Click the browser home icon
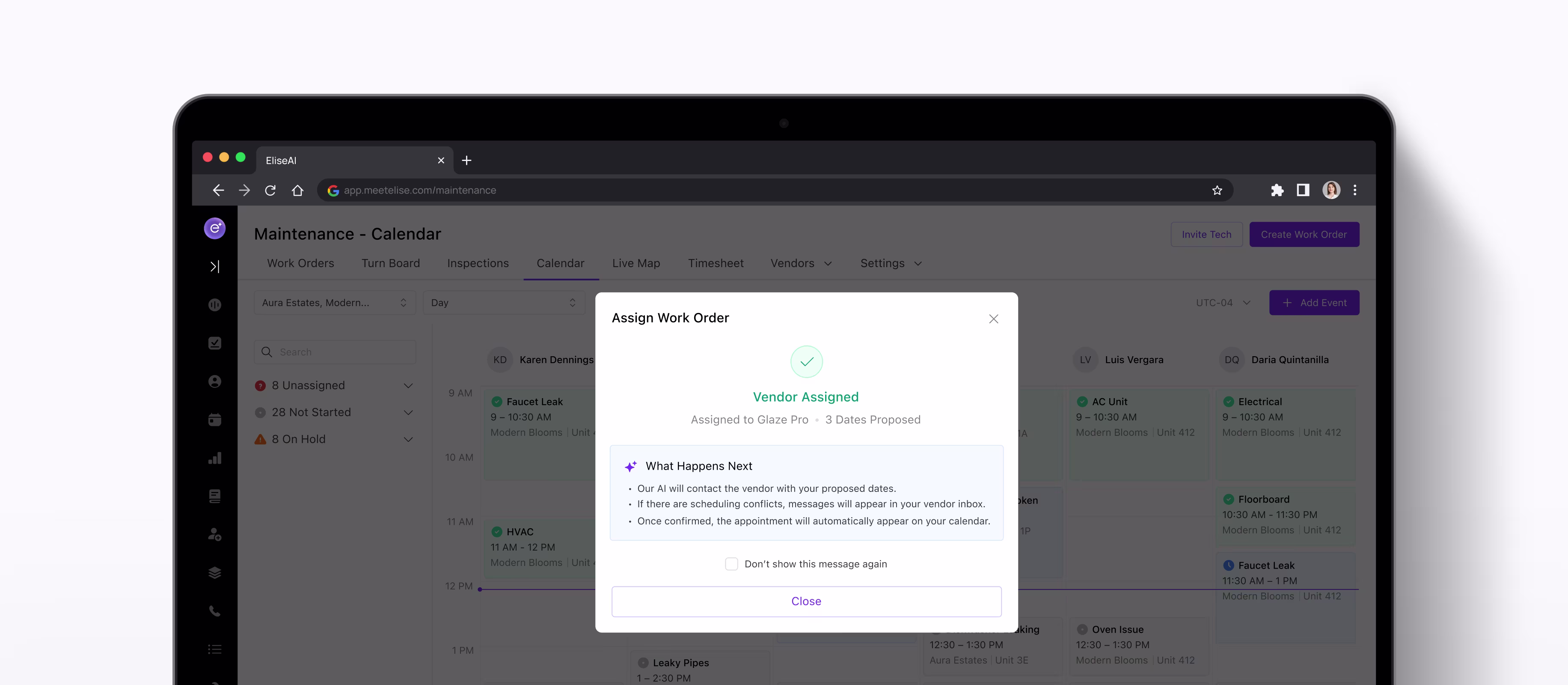Image resolution: width=1568 pixels, height=685 pixels. 297,191
